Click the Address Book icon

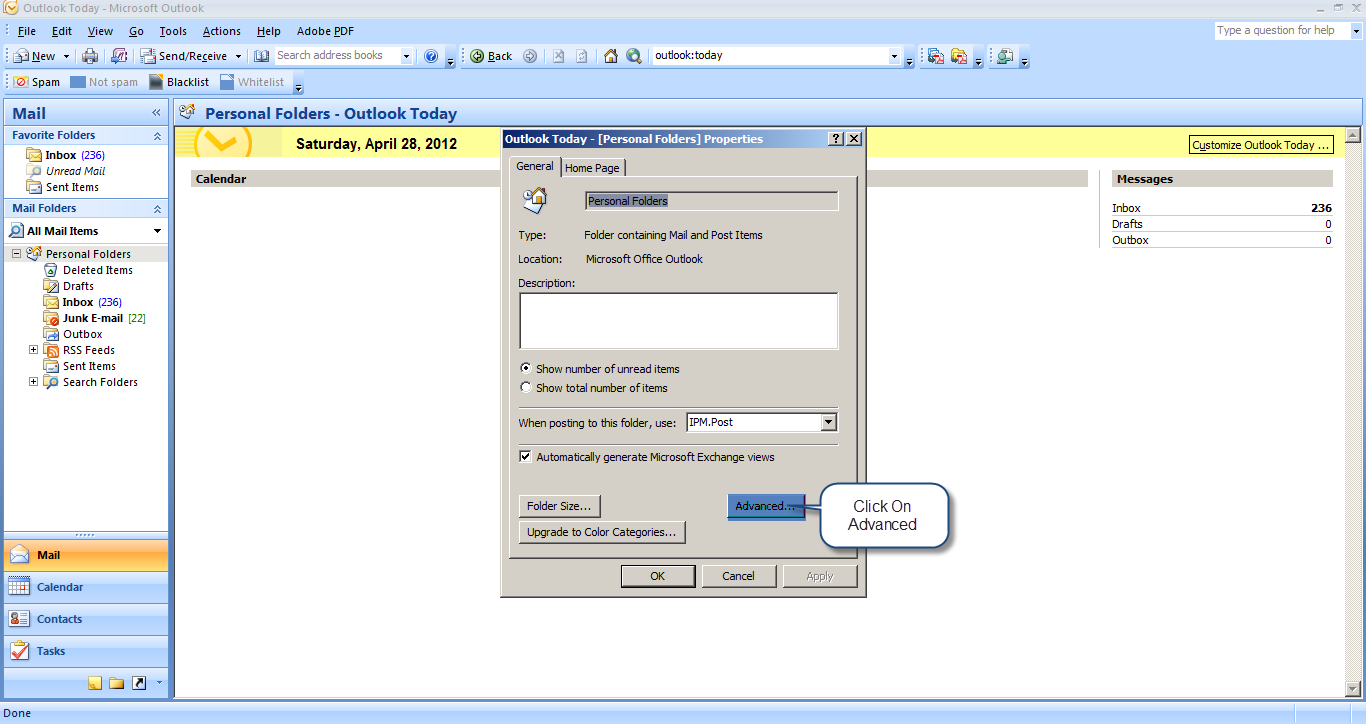261,56
